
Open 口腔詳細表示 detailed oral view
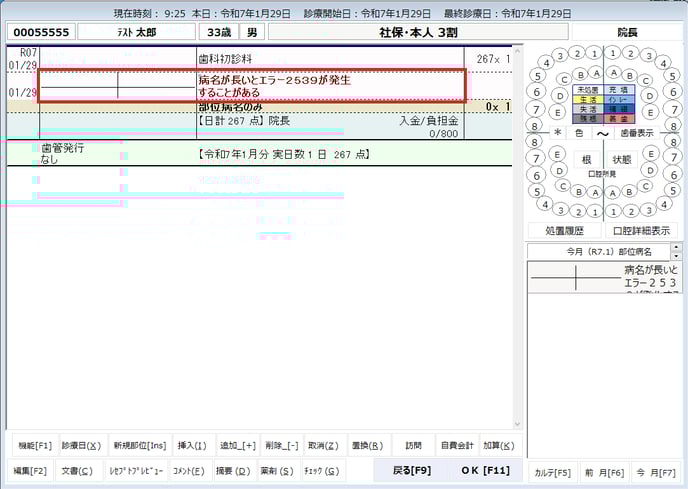pyautogui.click(x=642, y=230)
